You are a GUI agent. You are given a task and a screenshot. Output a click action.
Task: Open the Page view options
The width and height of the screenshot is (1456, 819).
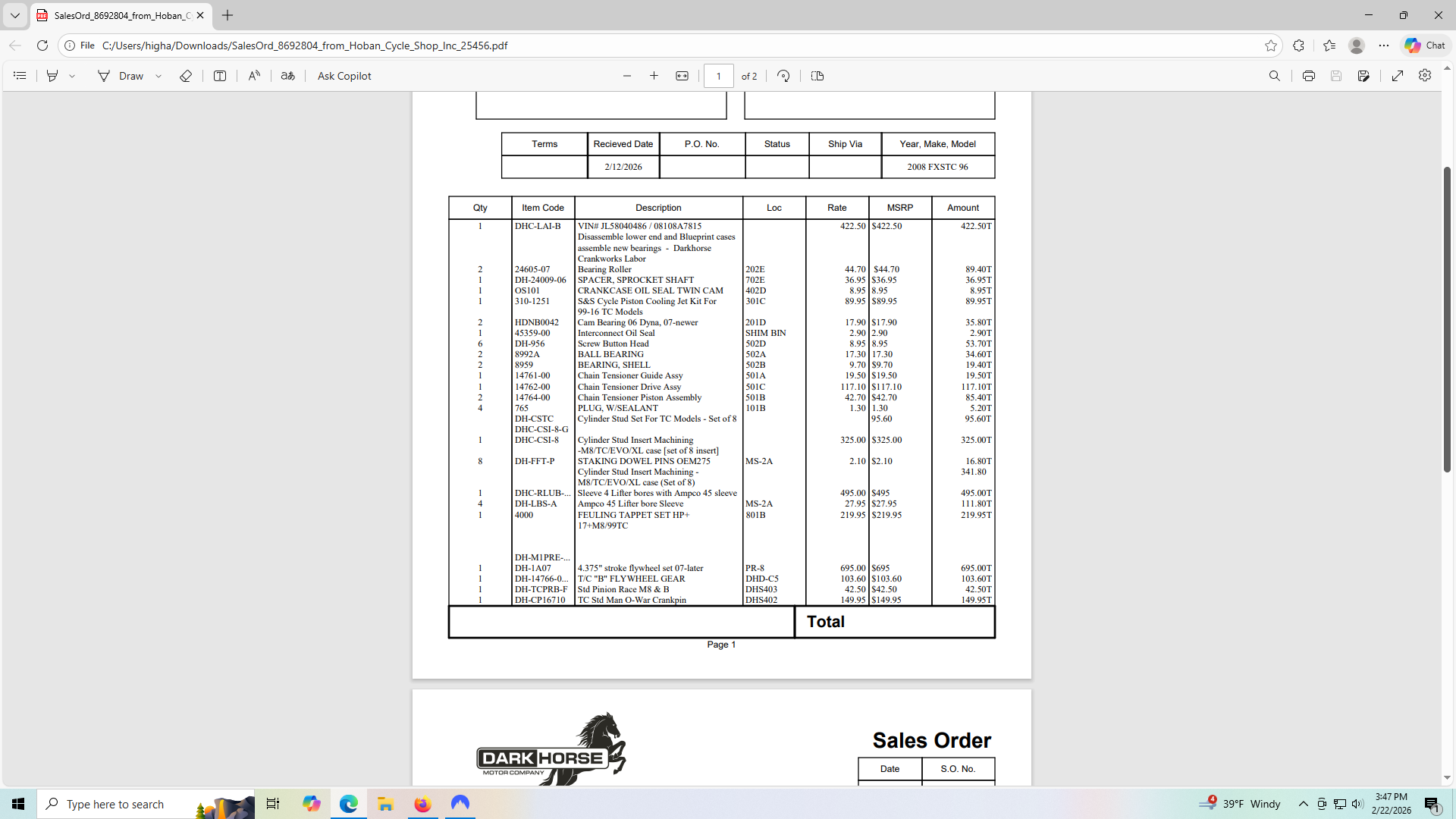pos(817,76)
